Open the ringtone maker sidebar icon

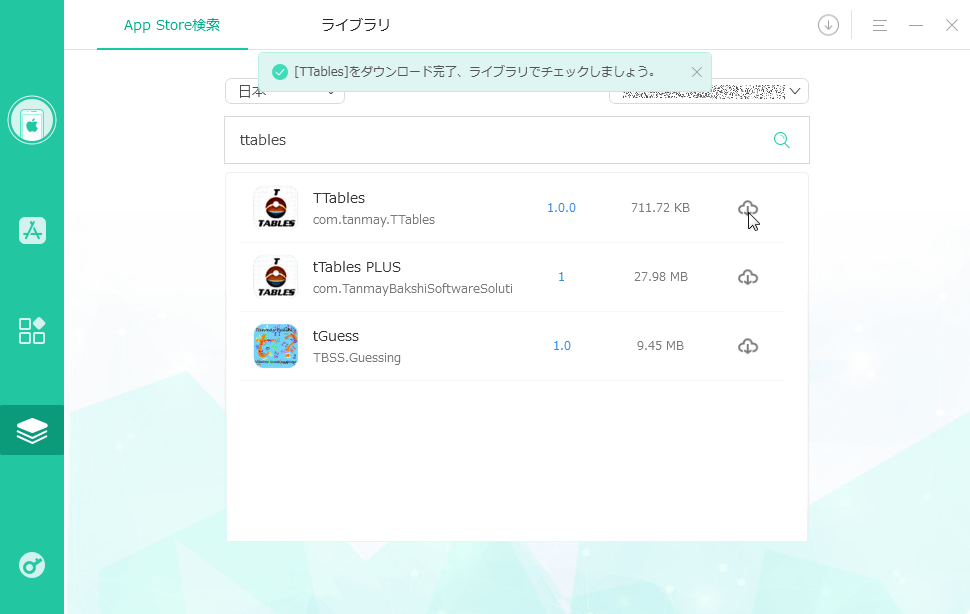[x=32, y=565]
